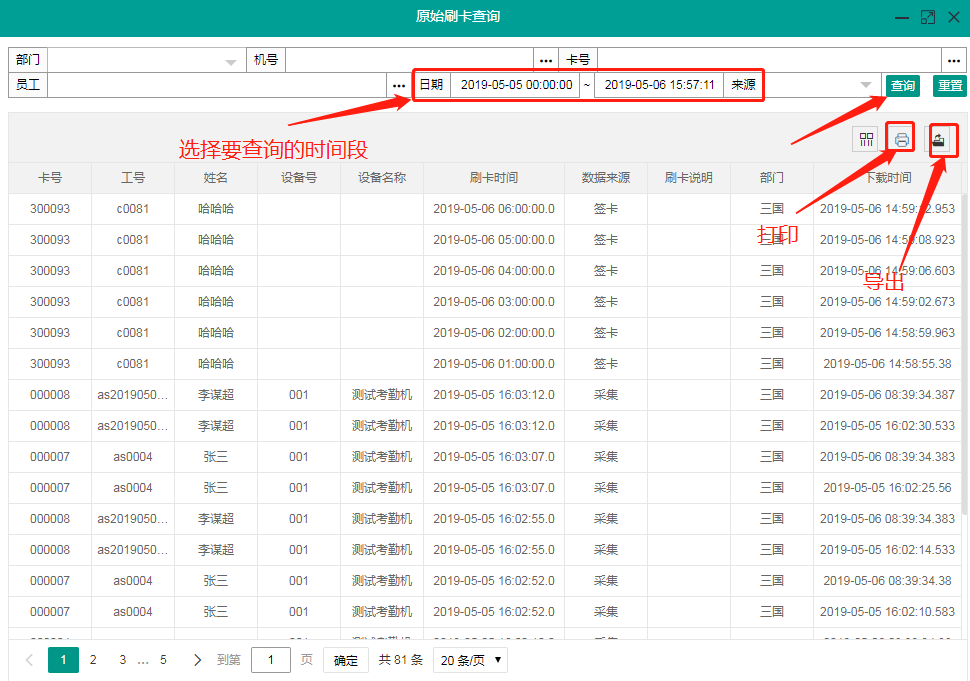The width and height of the screenshot is (970, 681).
Task: Sort by the 刷卡时间 column header
Action: click(x=494, y=178)
